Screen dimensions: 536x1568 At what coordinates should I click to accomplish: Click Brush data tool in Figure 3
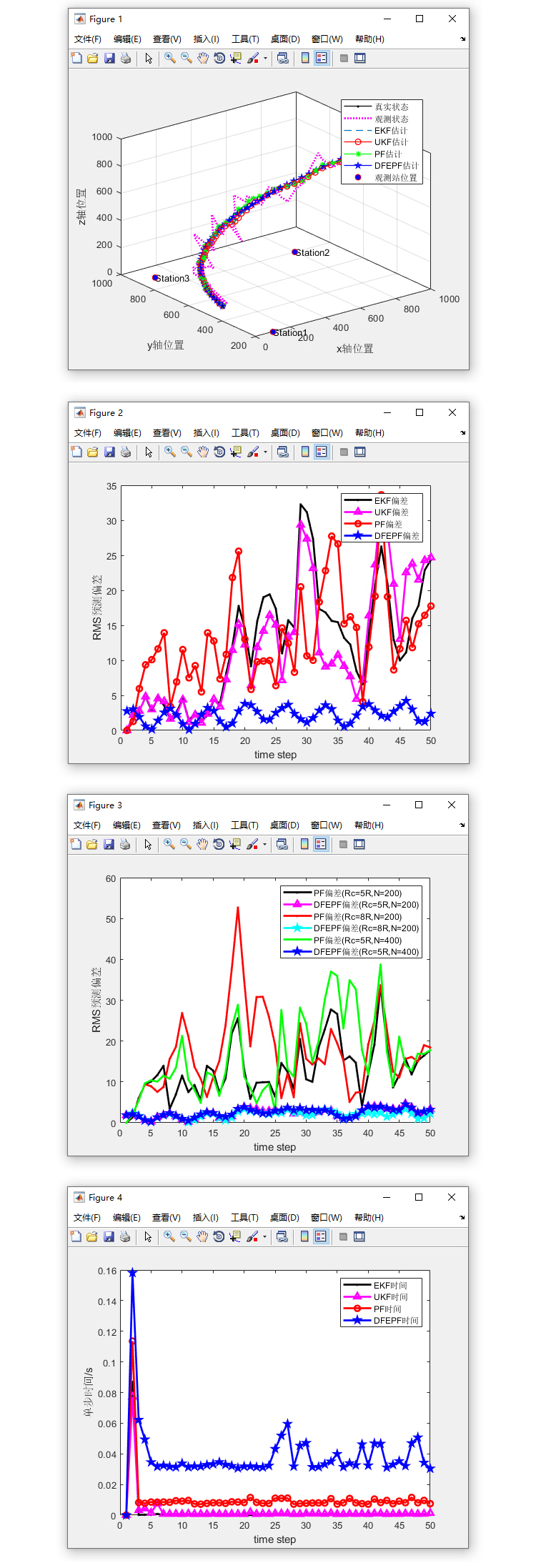click(x=252, y=844)
